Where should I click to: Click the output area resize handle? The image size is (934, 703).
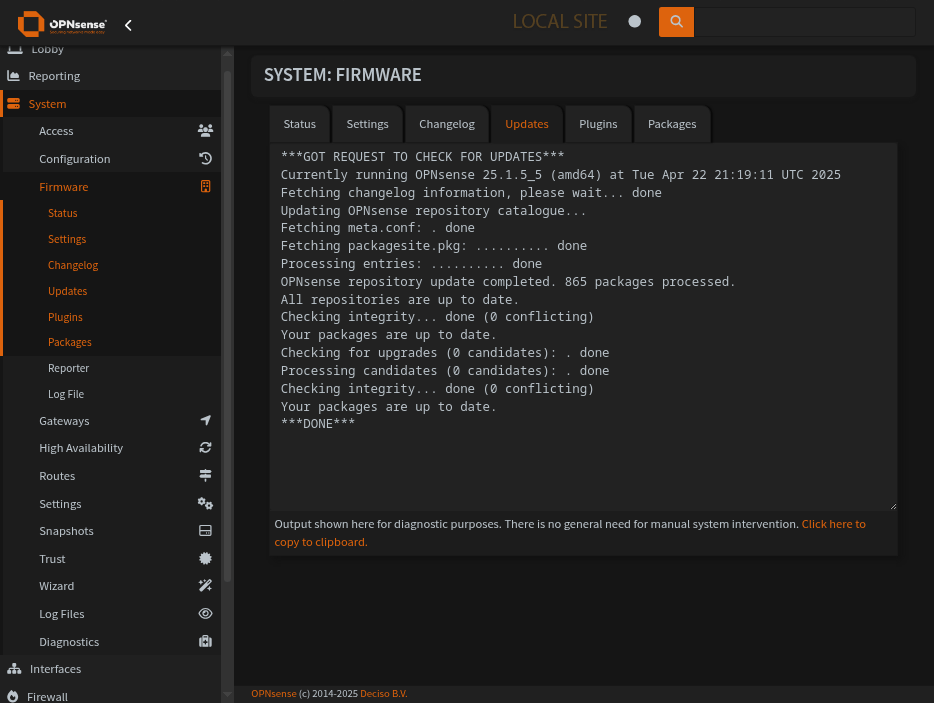pyautogui.click(x=893, y=506)
